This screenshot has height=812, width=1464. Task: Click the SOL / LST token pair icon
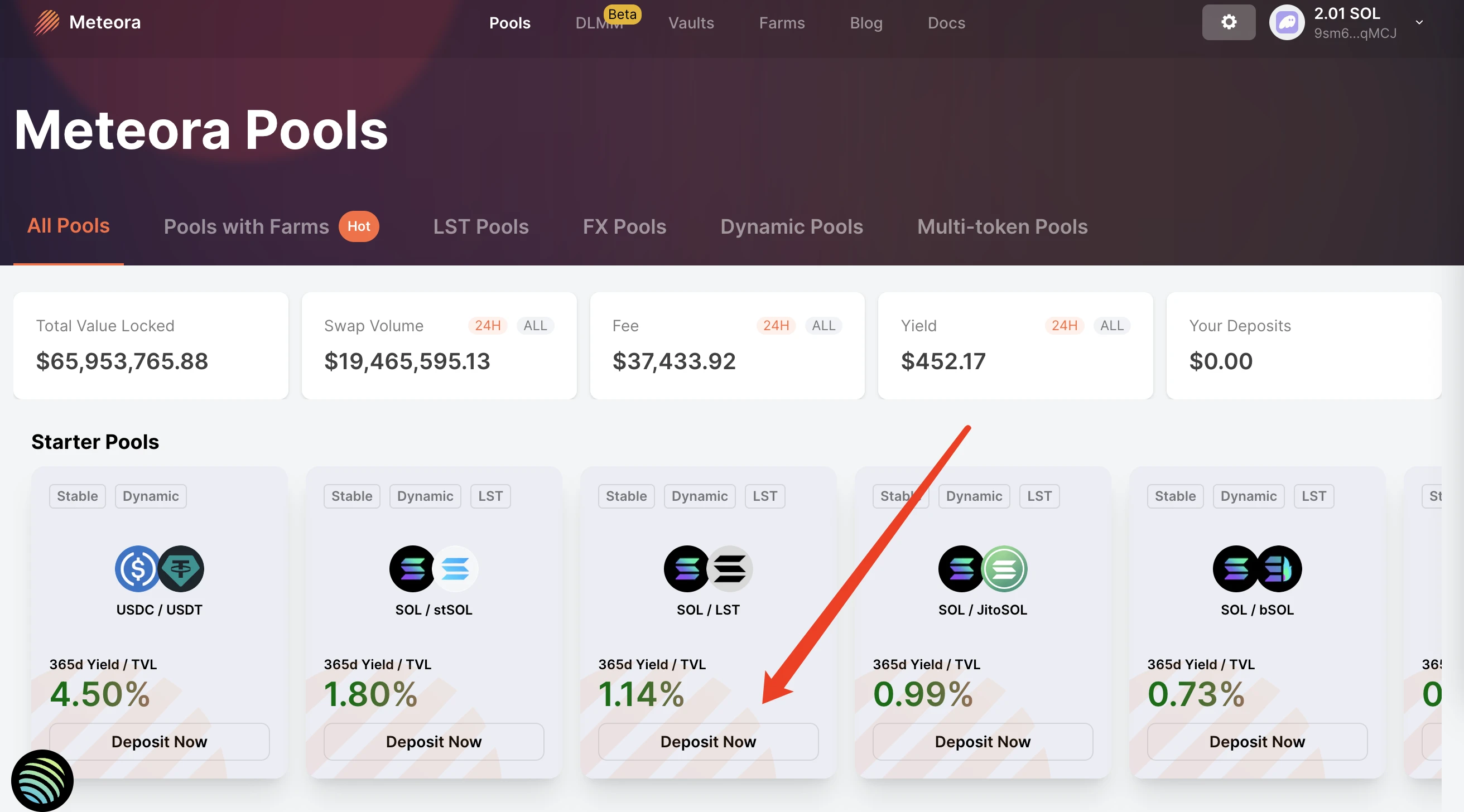click(708, 568)
